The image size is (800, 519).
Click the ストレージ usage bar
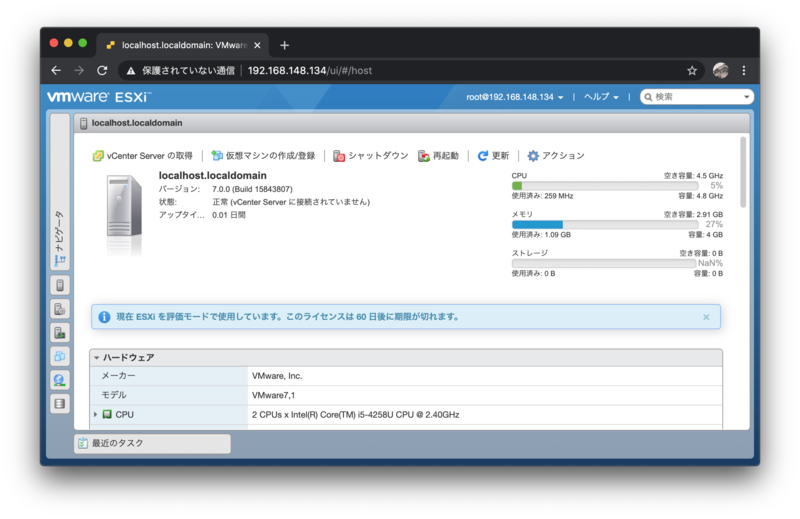[x=604, y=263]
